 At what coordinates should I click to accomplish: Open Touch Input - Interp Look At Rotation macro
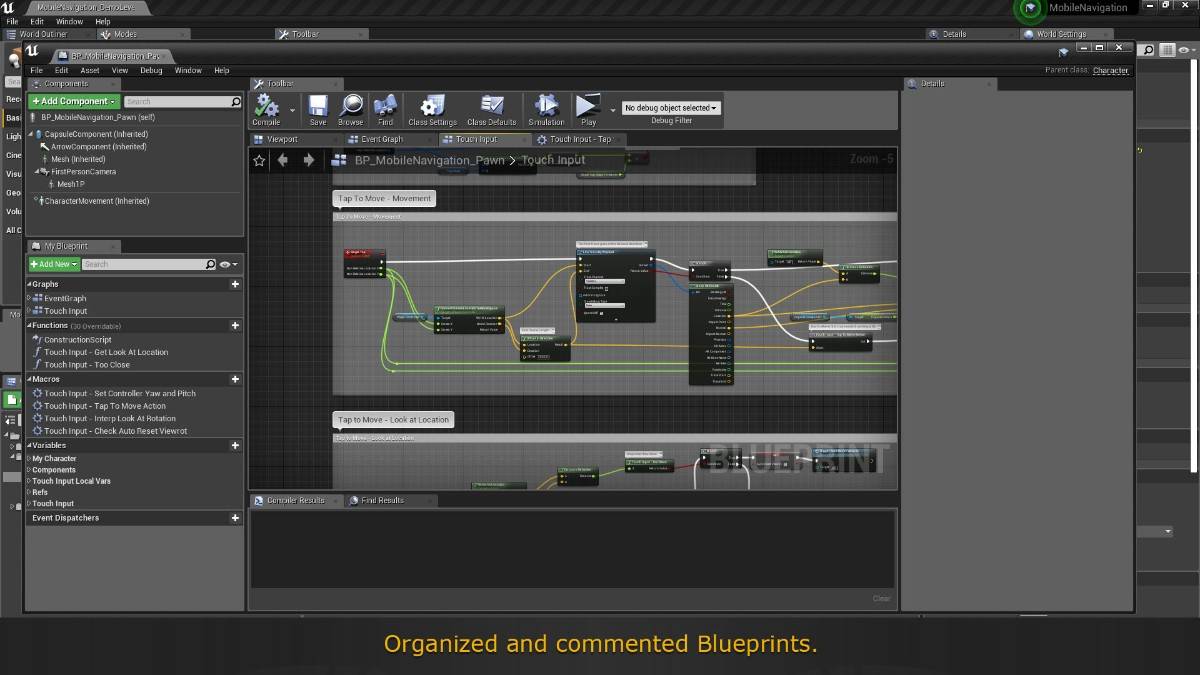pyautogui.click(x=110, y=419)
